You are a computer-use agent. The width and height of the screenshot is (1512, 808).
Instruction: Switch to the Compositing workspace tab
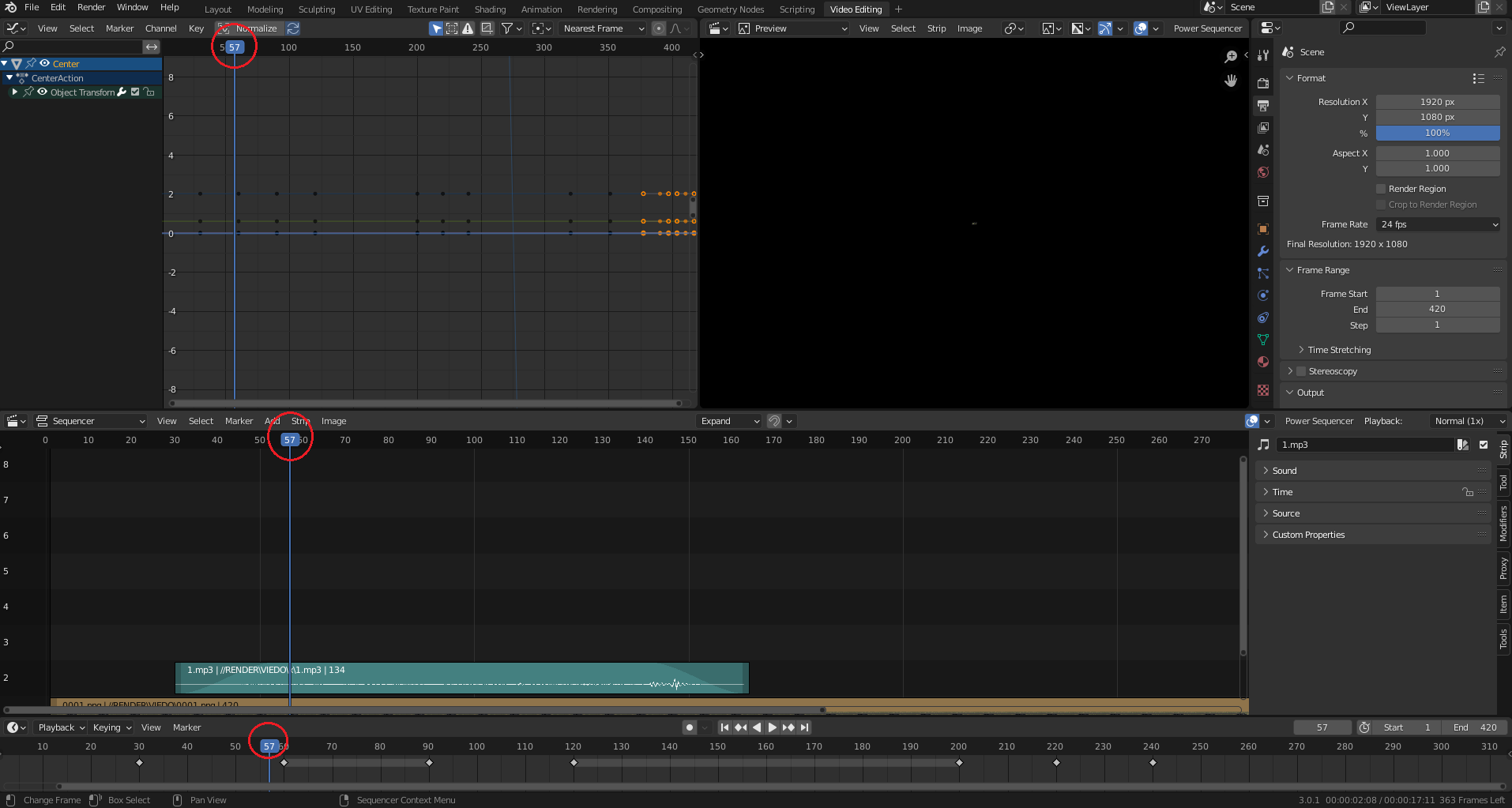pyautogui.click(x=656, y=9)
